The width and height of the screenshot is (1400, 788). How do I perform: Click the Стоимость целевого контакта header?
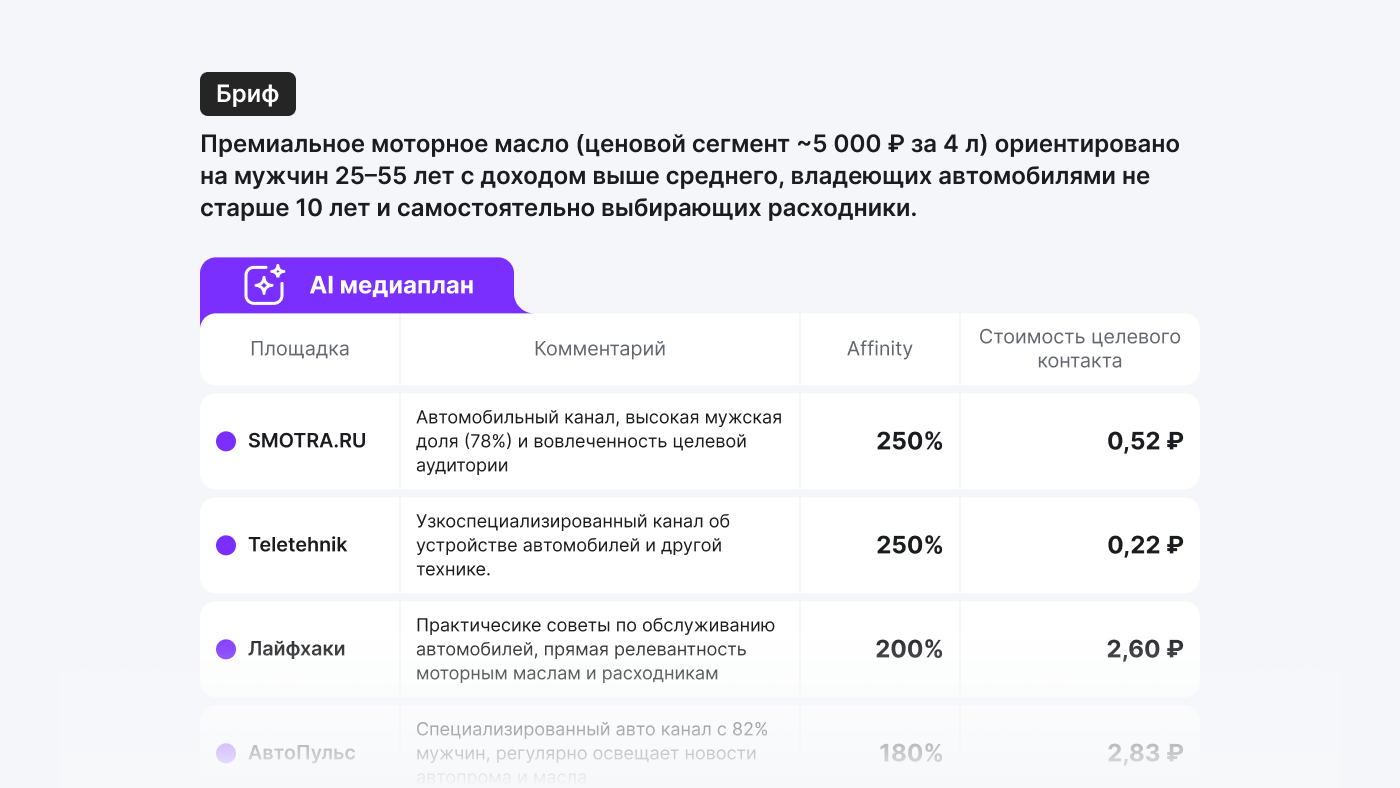coord(1080,349)
